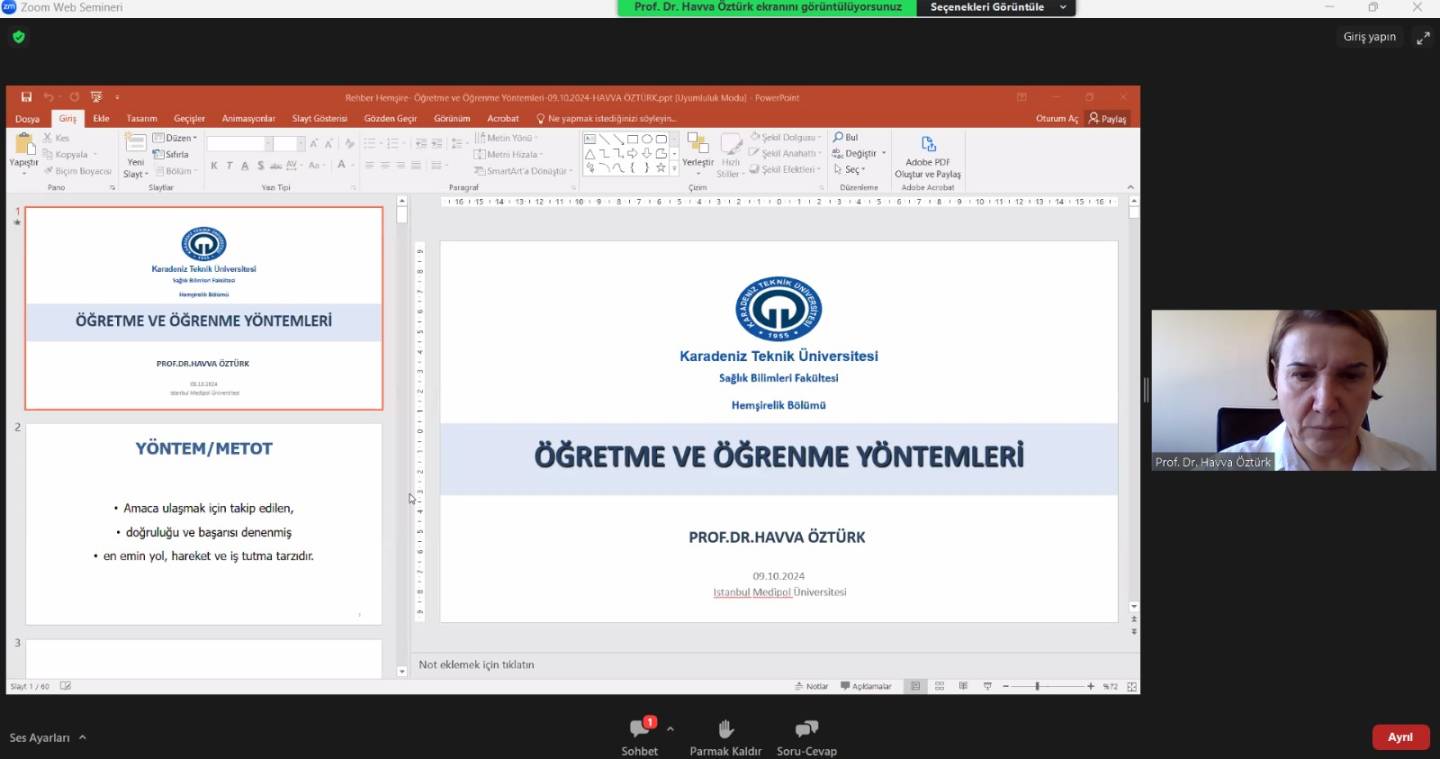Add a new slide with Yeni Slayt

(135, 155)
